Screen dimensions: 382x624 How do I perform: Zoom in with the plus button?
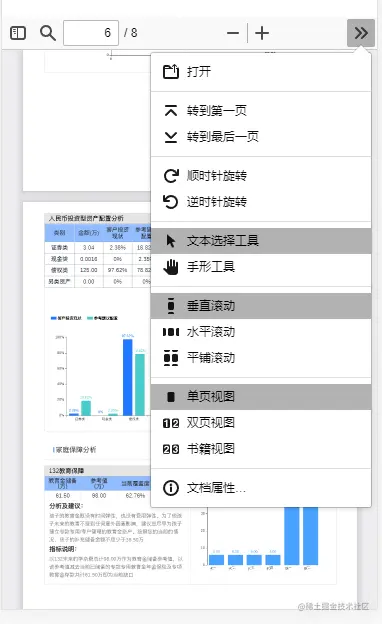coord(262,33)
